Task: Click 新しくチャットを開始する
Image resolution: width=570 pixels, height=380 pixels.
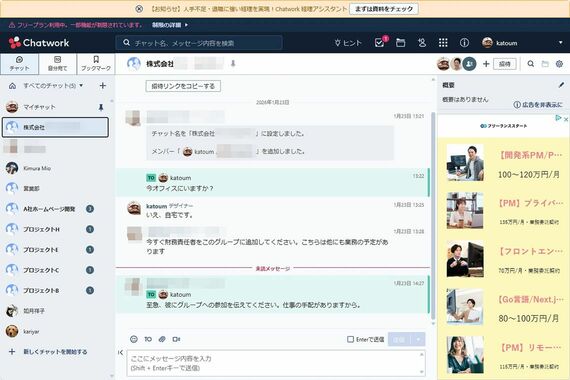Action: pyautogui.click(x=48, y=352)
